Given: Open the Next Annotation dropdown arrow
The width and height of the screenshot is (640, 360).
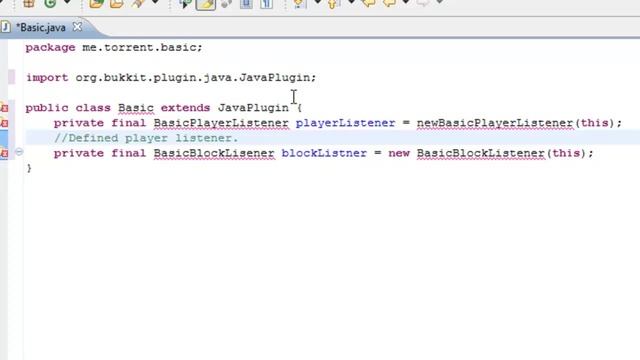Looking at the screenshot, I should tap(317, 2).
